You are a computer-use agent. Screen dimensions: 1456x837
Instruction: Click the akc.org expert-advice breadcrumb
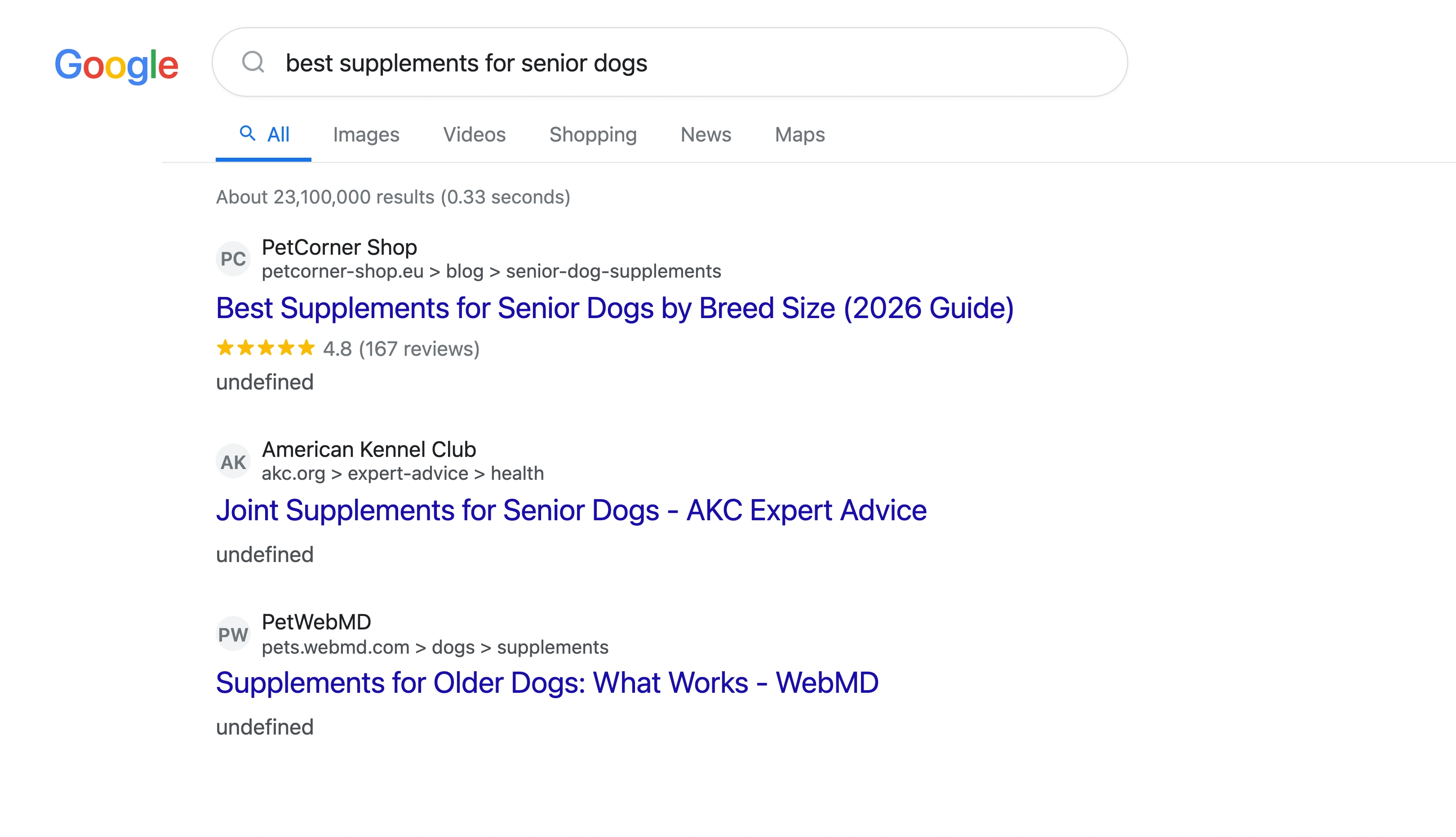402,473
